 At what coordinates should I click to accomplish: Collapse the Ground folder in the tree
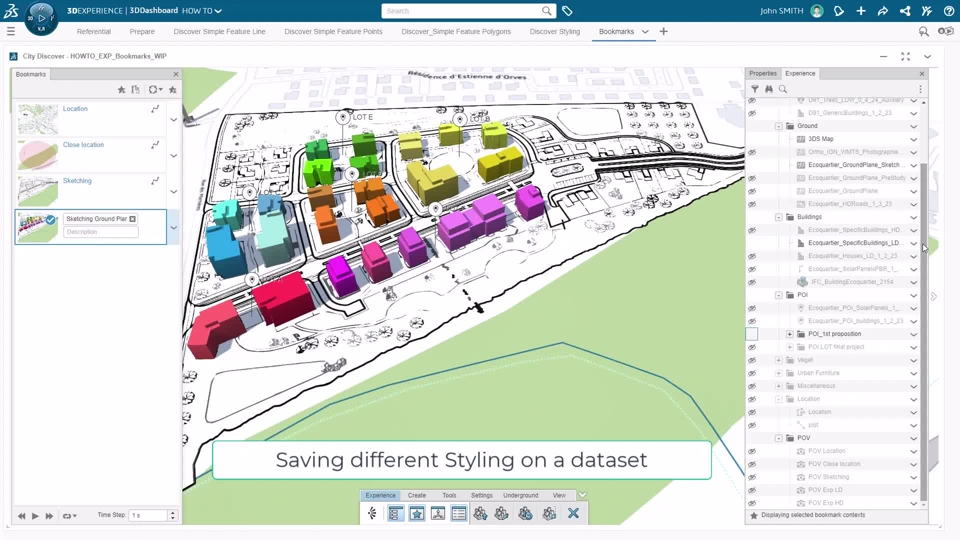pos(779,126)
